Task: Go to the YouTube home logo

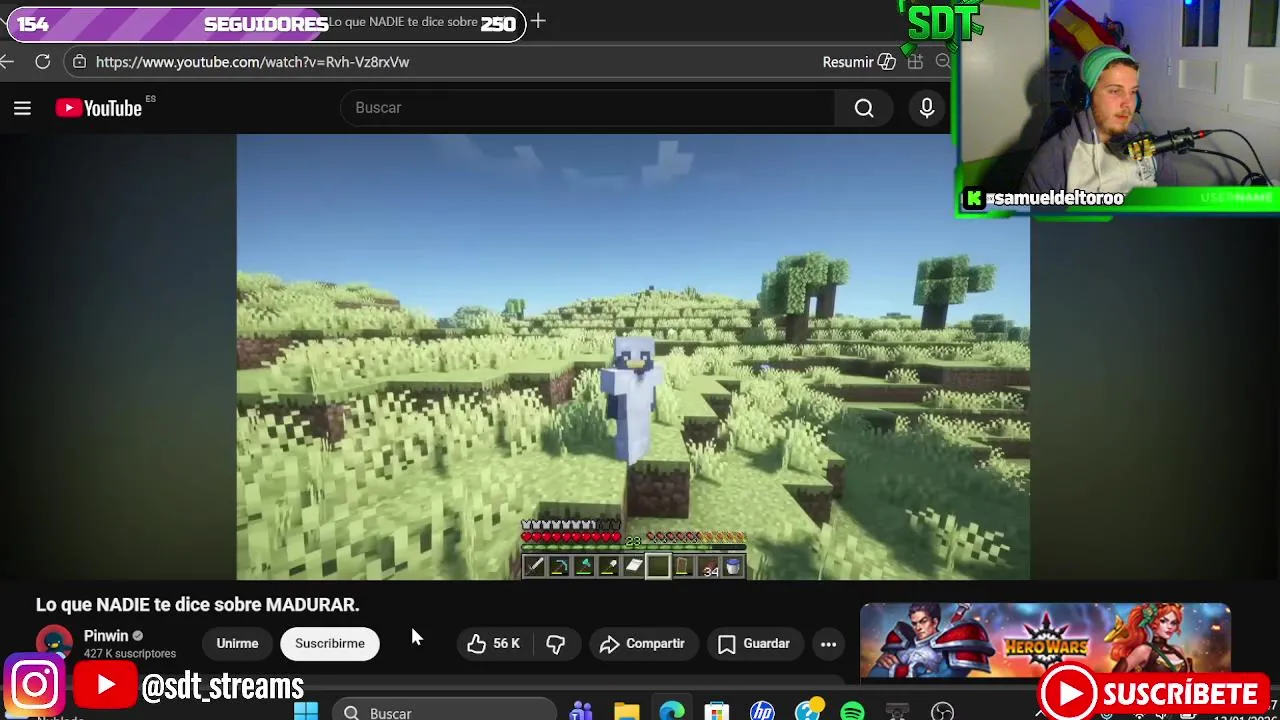Action: pyautogui.click(x=99, y=108)
